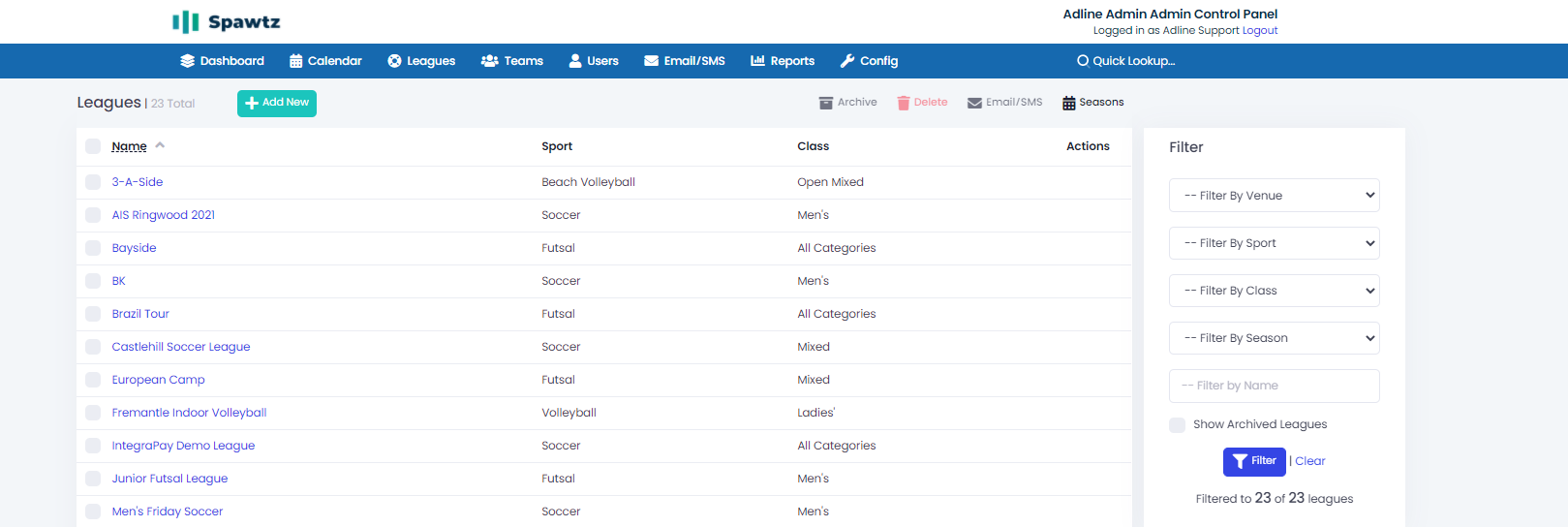The height and width of the screenshot is (527, 1568).
Task: Open the Leagues menu
Action: (x=421, y=61)
